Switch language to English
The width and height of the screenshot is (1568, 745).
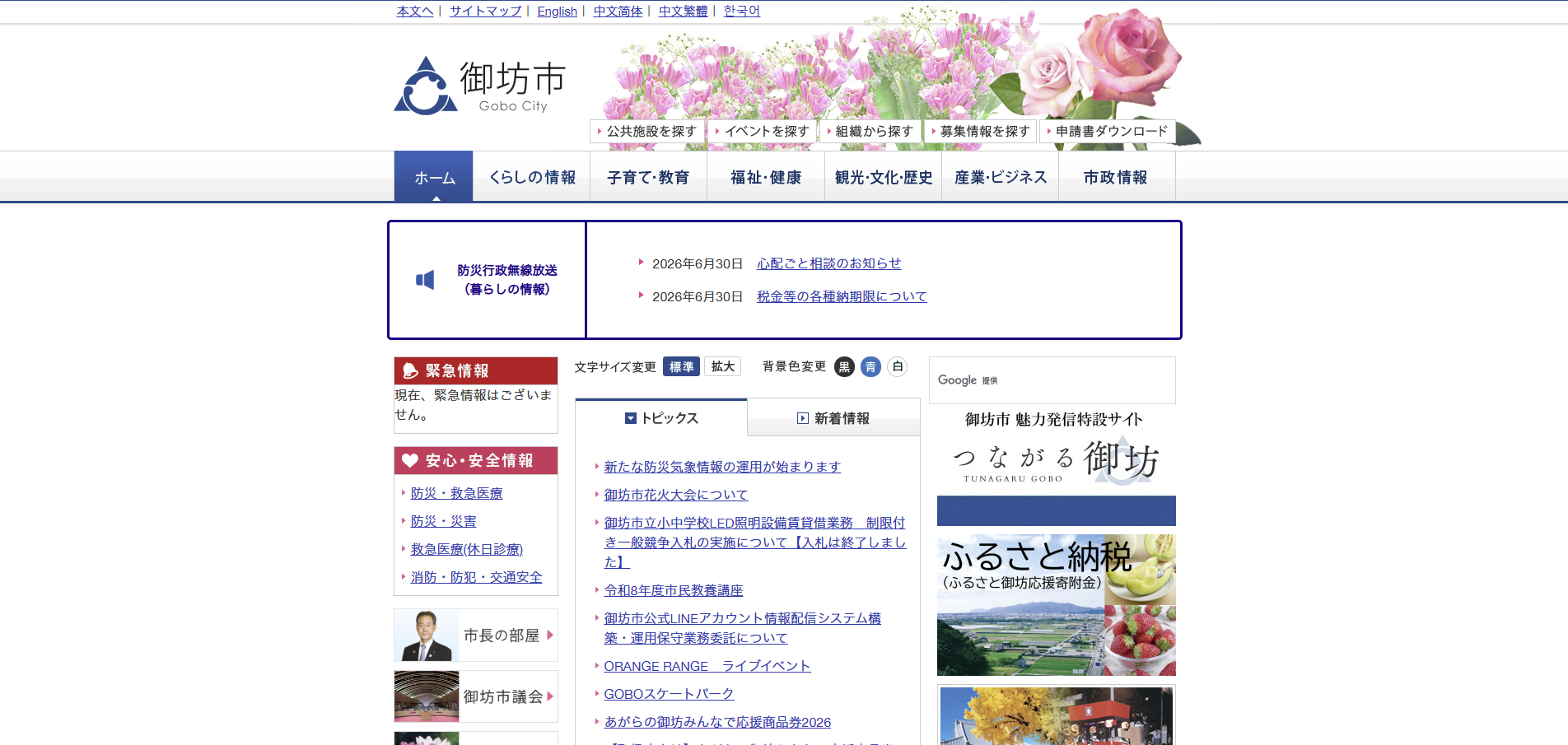(x=558, y=11)
